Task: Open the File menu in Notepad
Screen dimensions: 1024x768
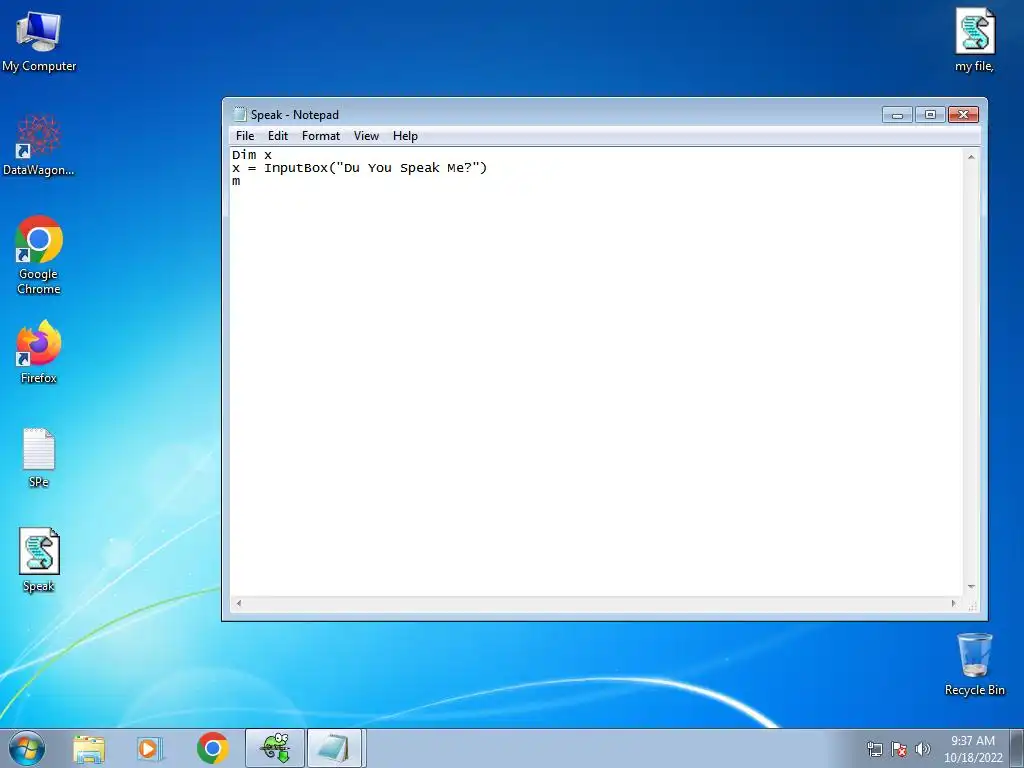Action: 245,136
